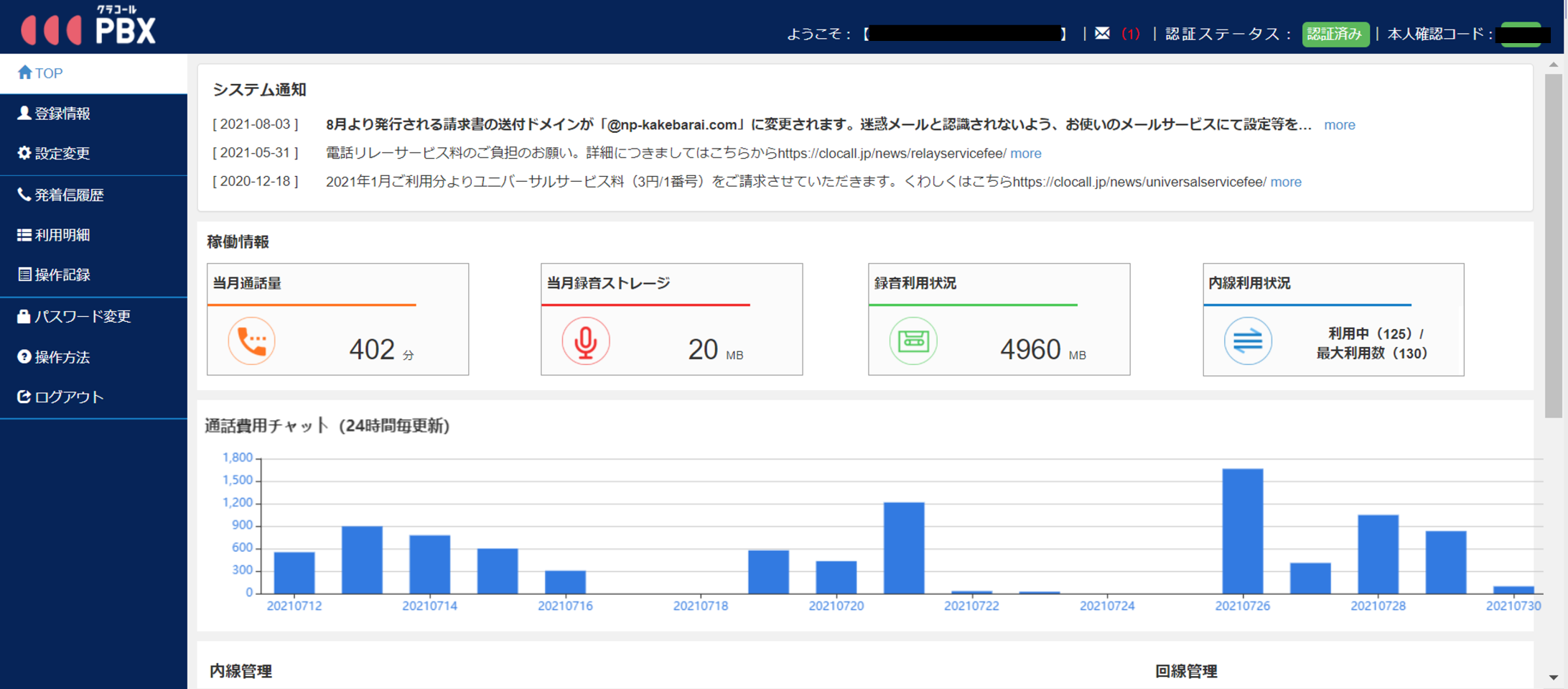Click the green 認証済み status badge

coord(1335,34)
